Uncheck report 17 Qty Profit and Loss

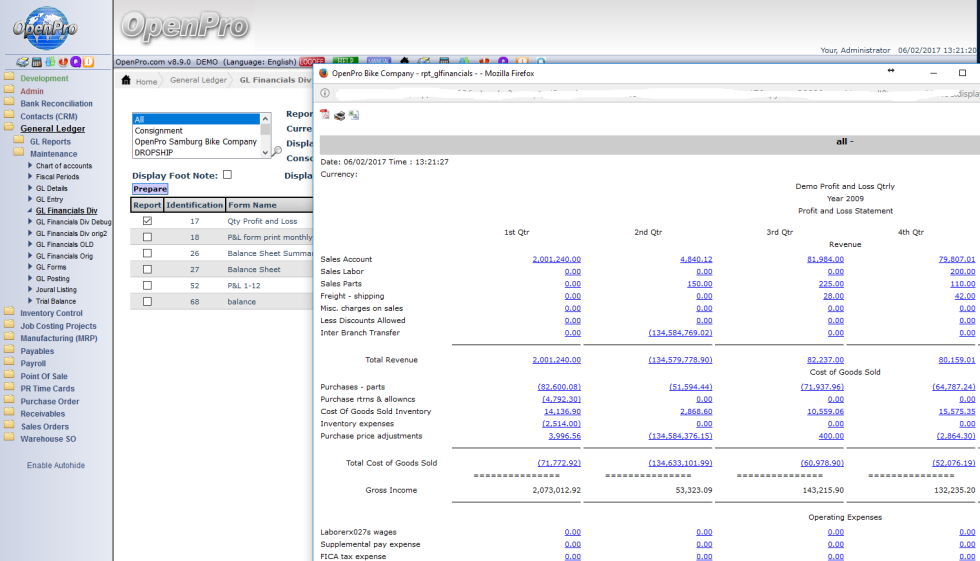tap(148, 221)
